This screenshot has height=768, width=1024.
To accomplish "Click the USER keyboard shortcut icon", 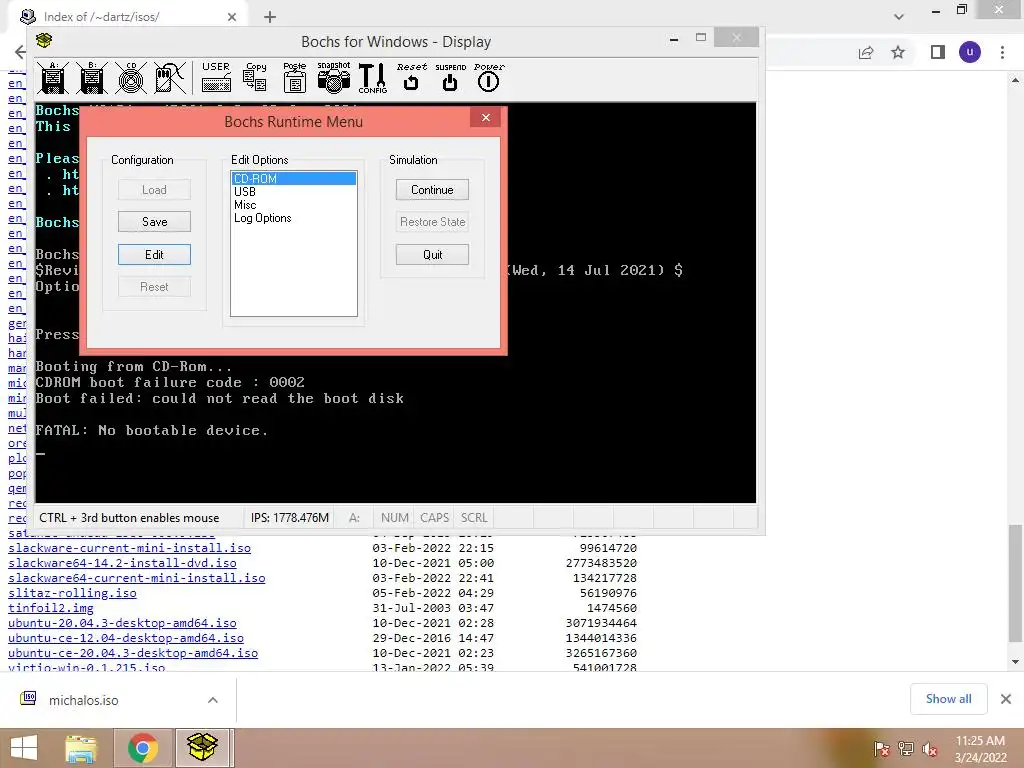I will 216,77.
